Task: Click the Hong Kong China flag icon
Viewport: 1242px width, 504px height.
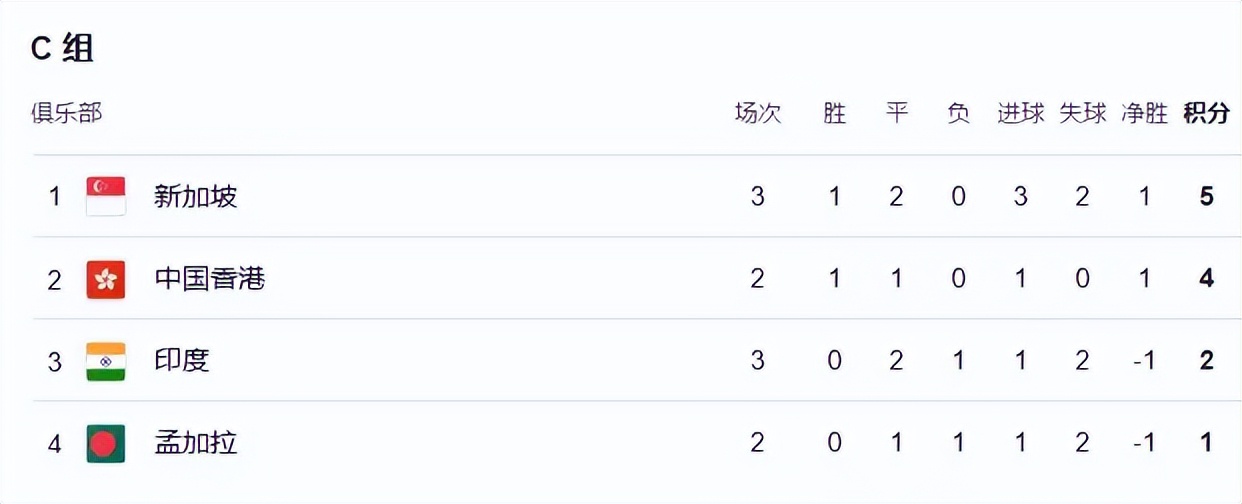Action: coord(106,278)
